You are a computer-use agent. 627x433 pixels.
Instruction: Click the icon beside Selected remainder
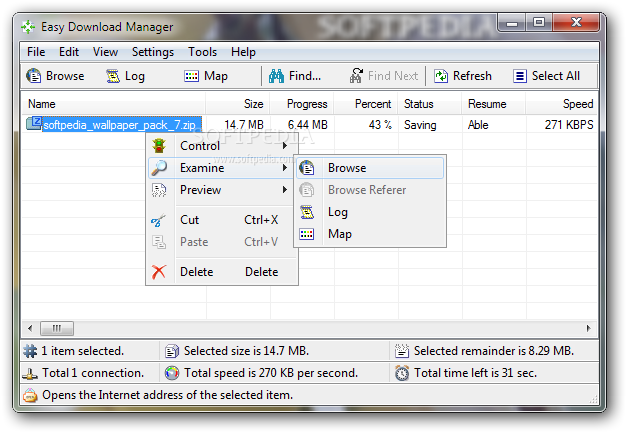click(x=402, y=351)
